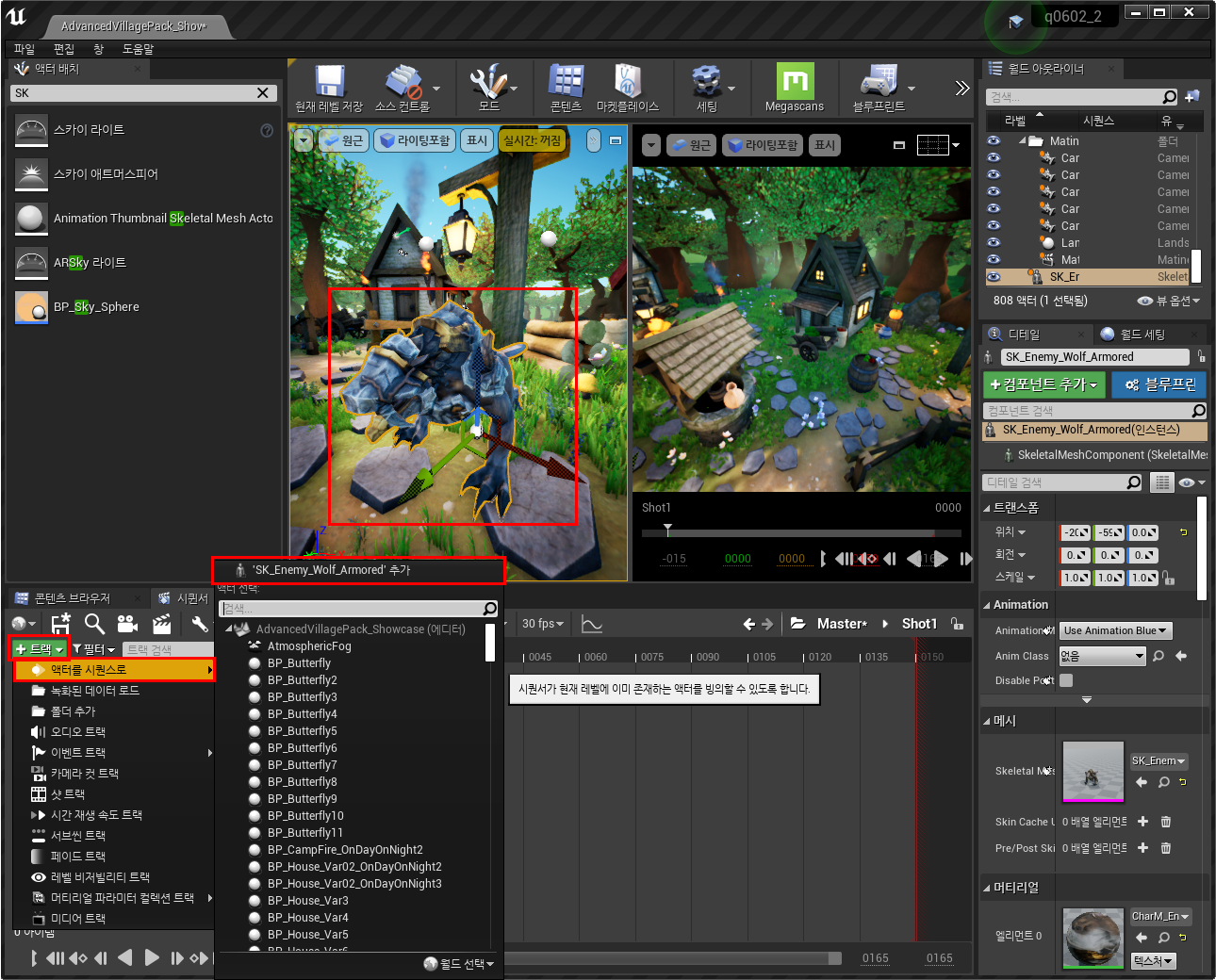Viewport: 1216px width, 980px height.
Task: Open Megascans green toolbar icon
Action: [x=795, y=81]
